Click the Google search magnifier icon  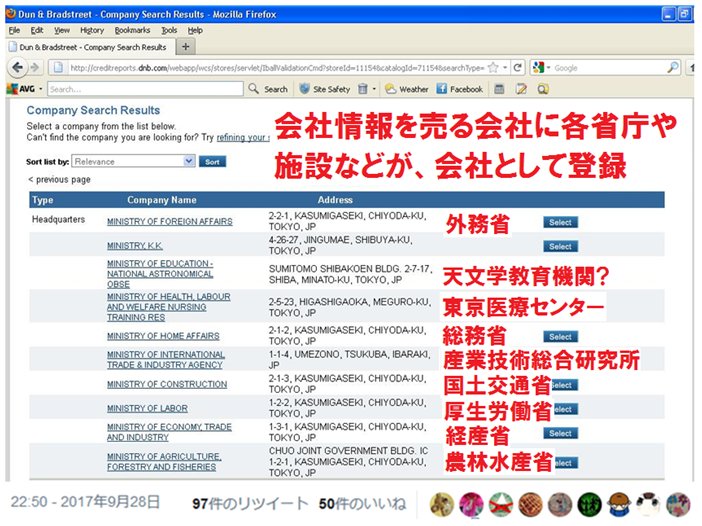[x=672, y=68]
